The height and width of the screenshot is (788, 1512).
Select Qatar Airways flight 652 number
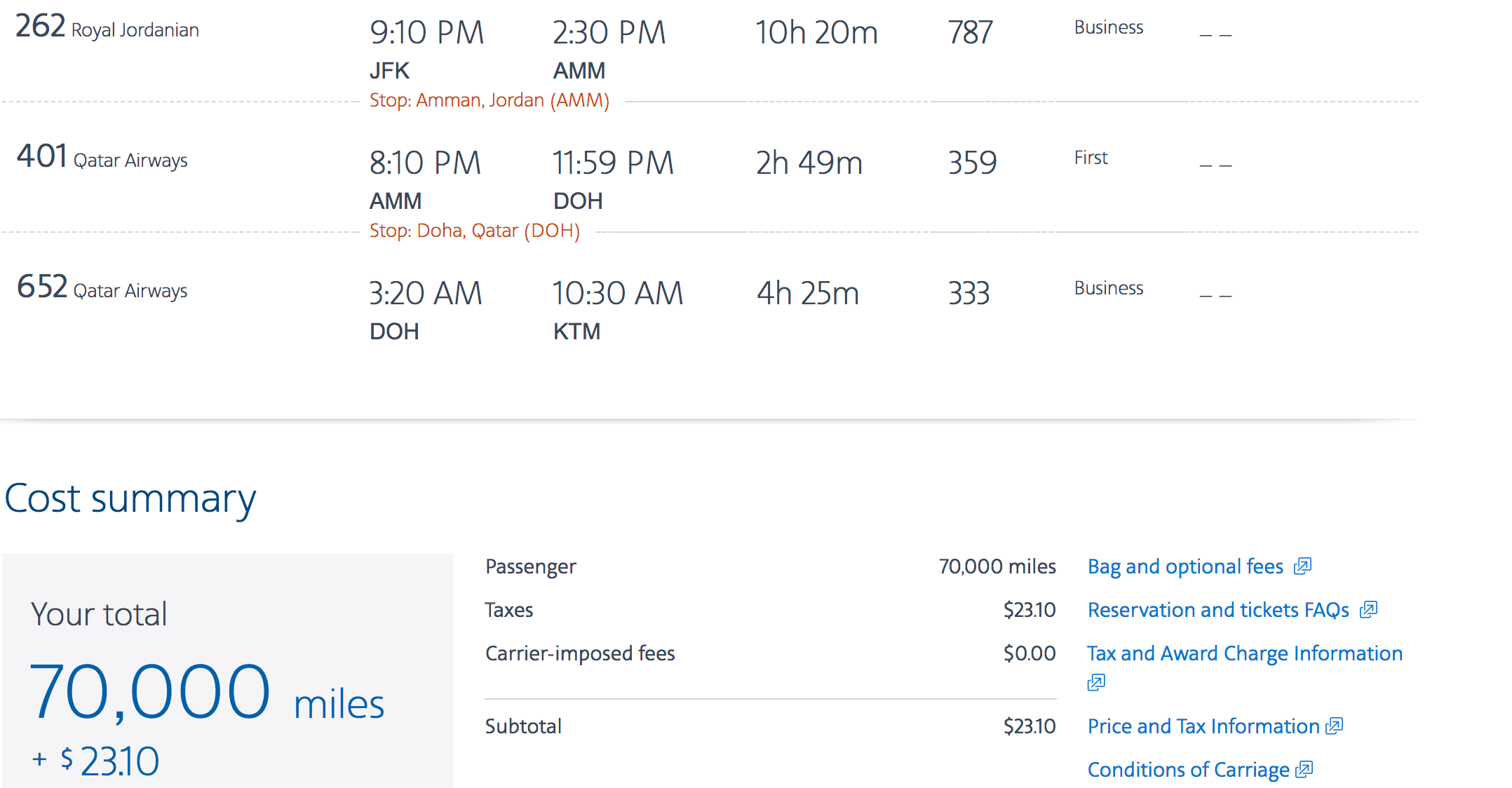(x=42, y=287)
